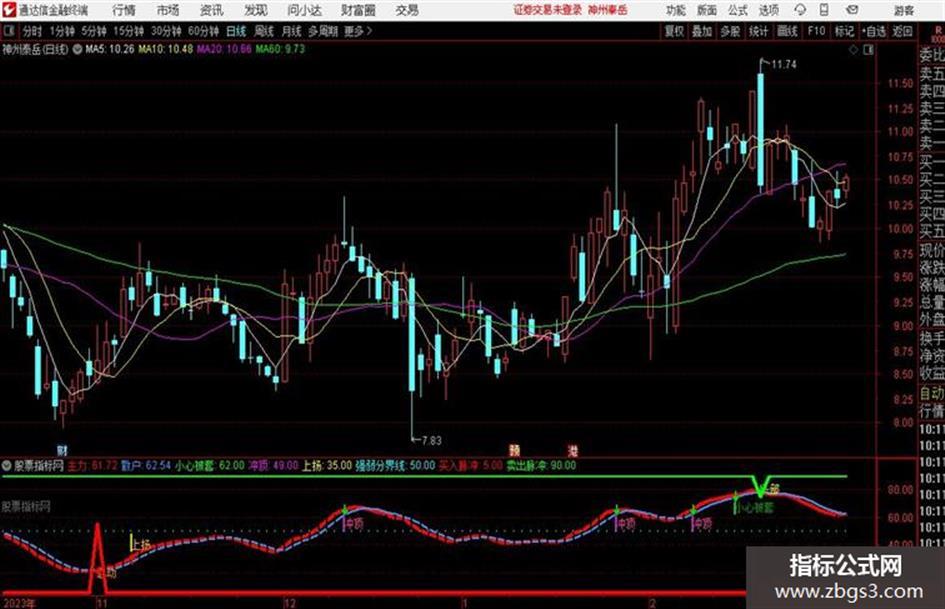The height and width of the screenshot is (609, 945).
Task: Click the 通达信 app logo icon
Action: (9, 10)
